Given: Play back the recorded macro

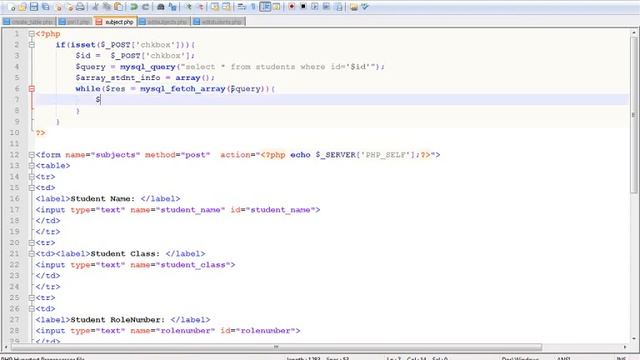Looking at the screenshot, I should tap(315, 7).
